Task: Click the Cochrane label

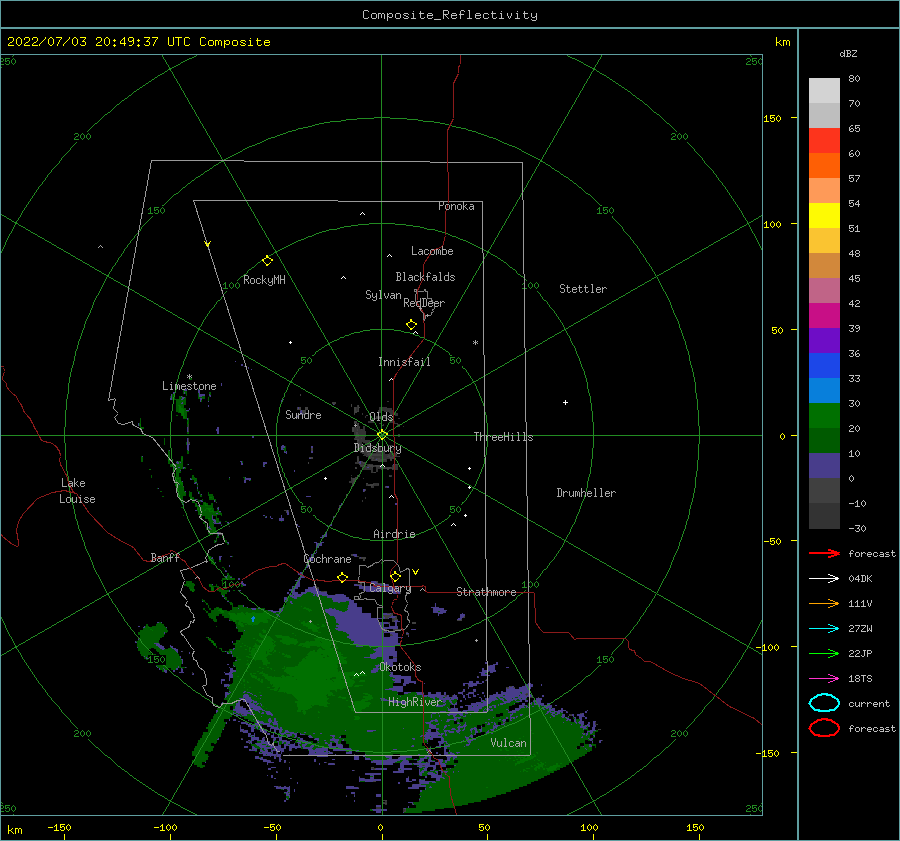Action: point(327,559)
